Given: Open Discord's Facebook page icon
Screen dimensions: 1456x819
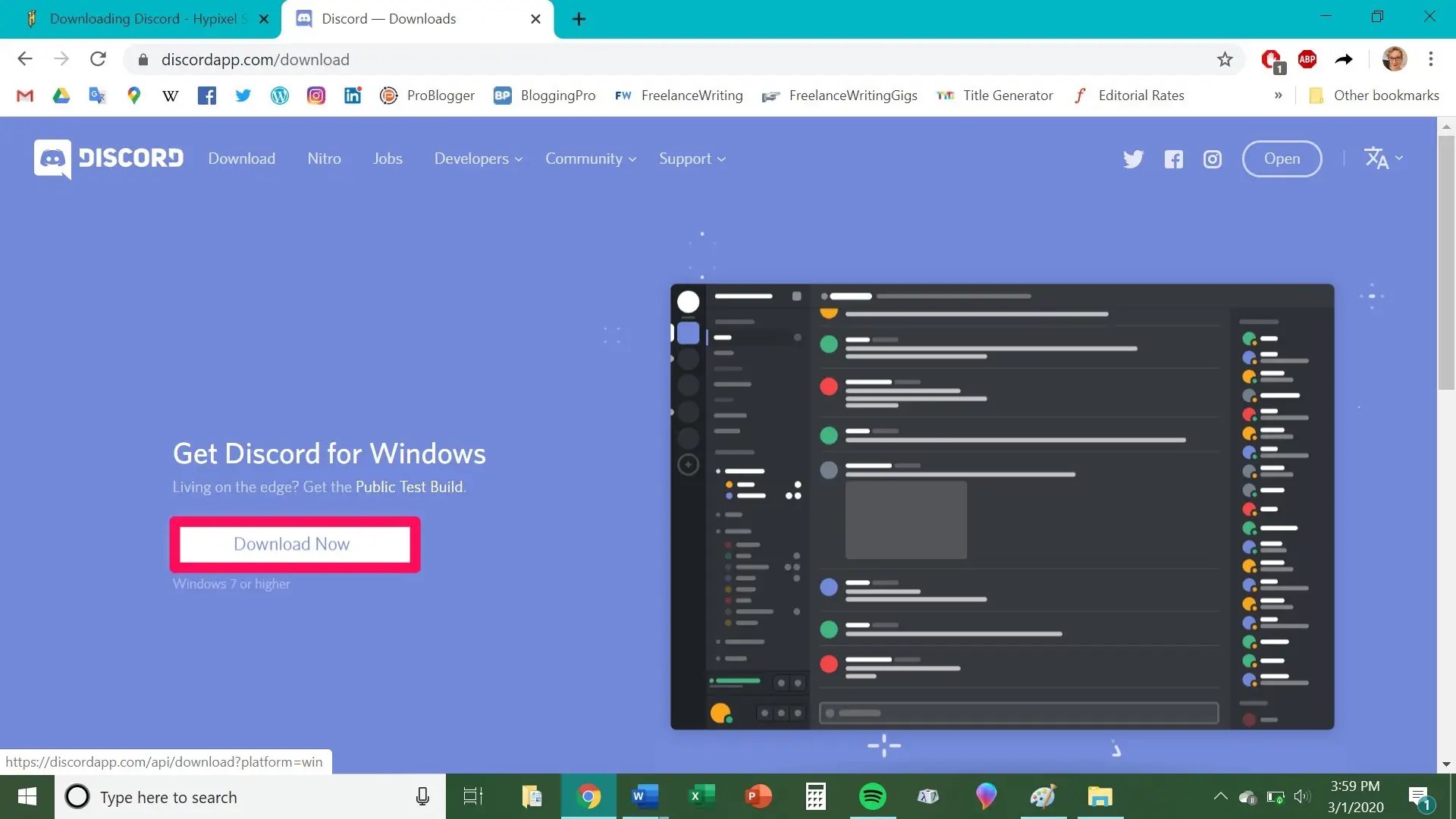Looking at the screenshot, I should (1173, 159).
